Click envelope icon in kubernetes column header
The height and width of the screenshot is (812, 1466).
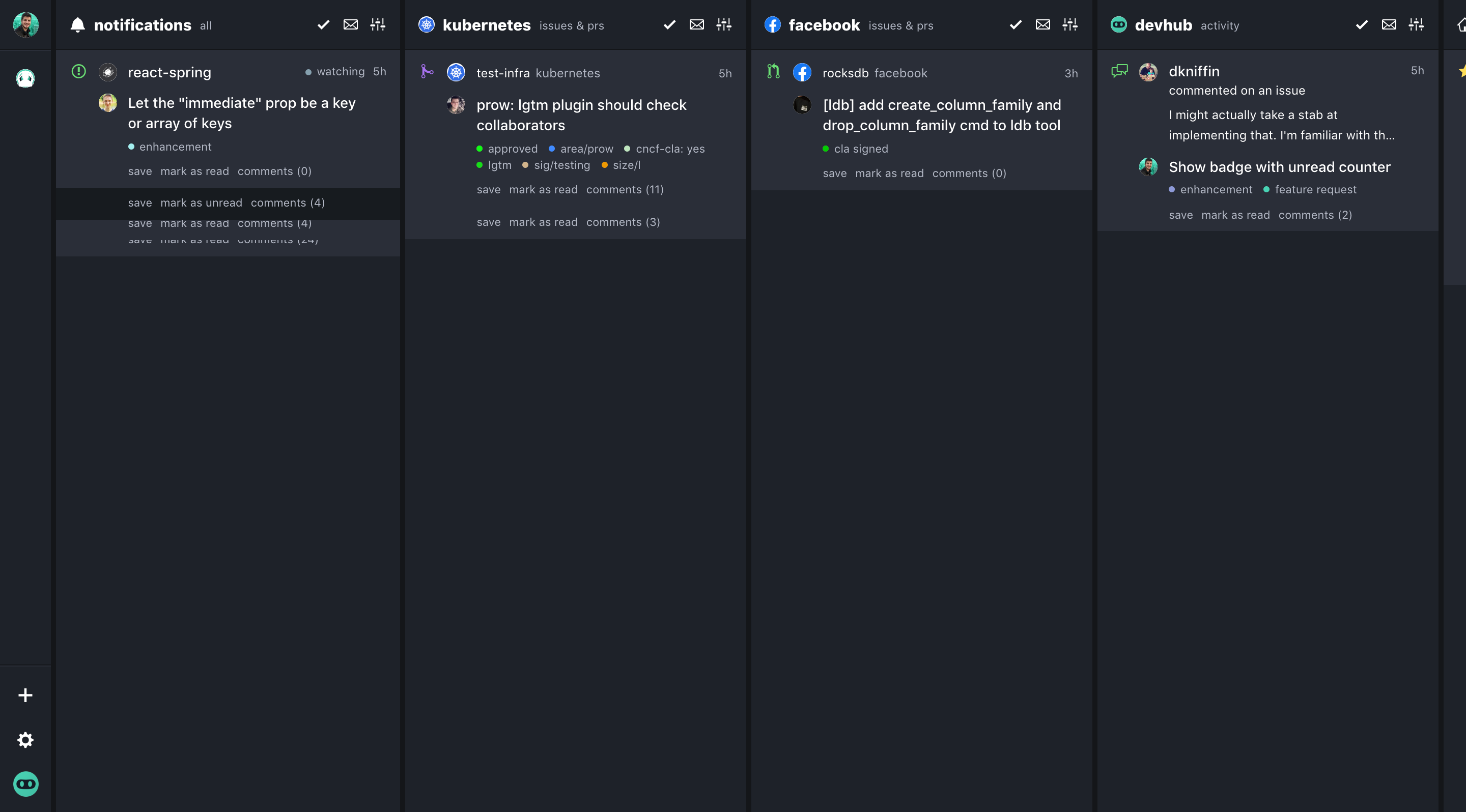tap(696, 24)
